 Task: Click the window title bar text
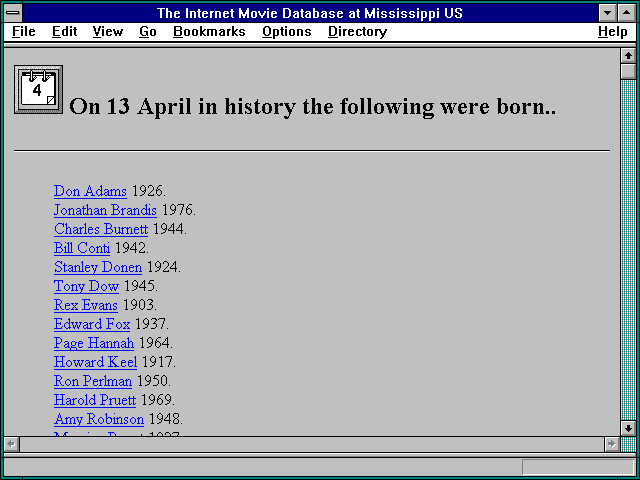[x=310, y=13]
